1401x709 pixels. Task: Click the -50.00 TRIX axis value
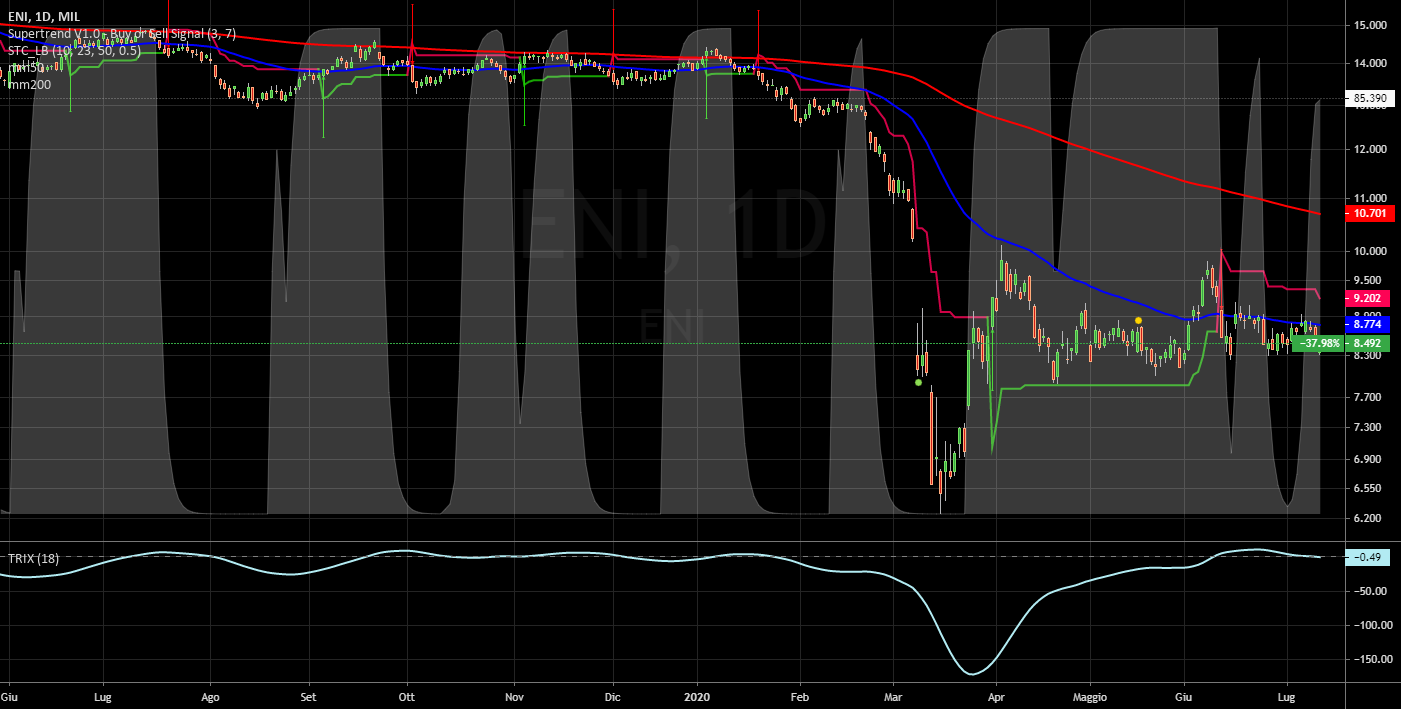pyautogui.click(x=1369, y=591)
